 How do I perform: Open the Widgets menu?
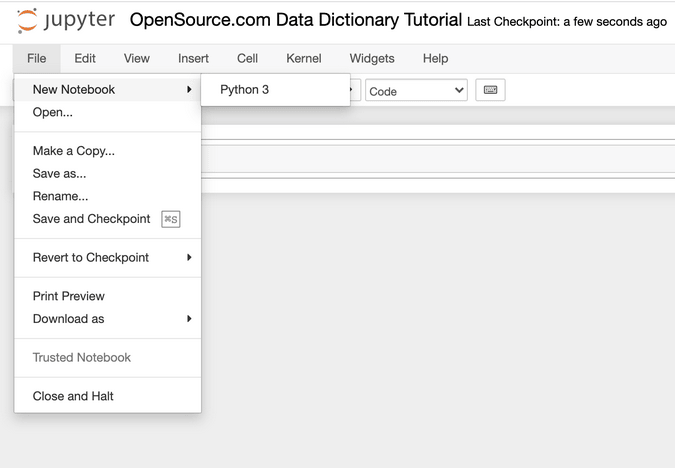pos(372,59)
